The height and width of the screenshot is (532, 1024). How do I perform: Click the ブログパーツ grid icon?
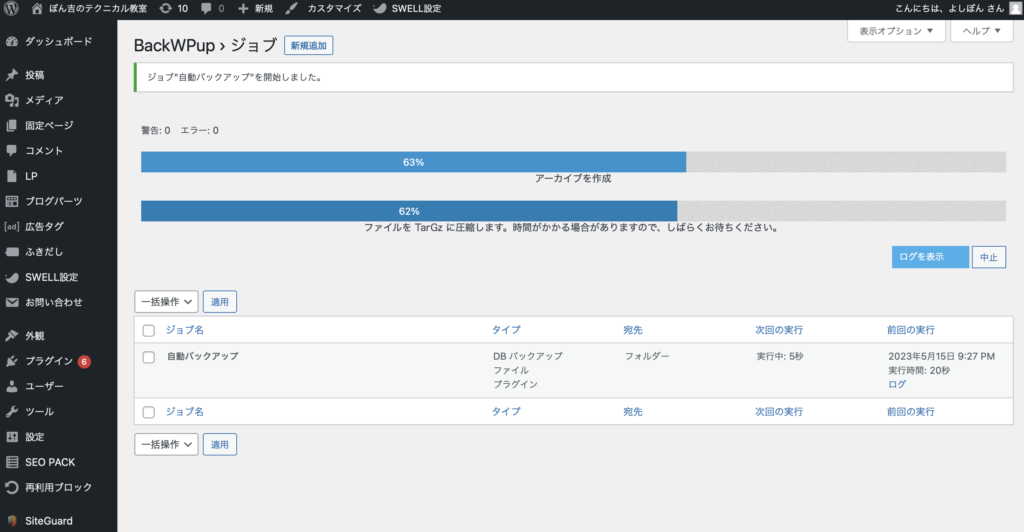coord(12,201)
